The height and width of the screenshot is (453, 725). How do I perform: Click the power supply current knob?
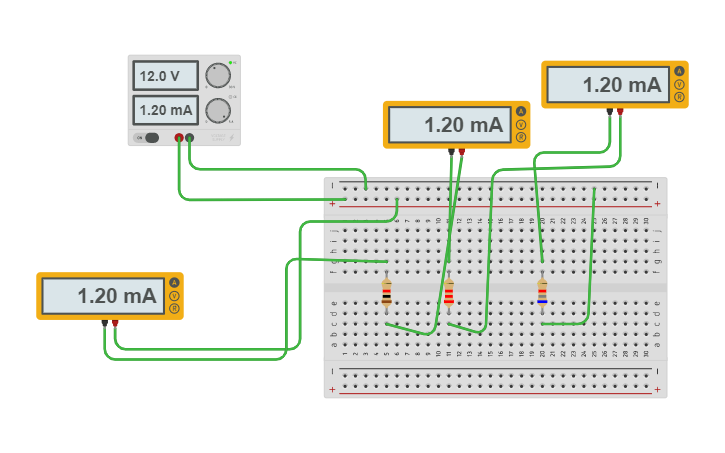pos(217,110)
